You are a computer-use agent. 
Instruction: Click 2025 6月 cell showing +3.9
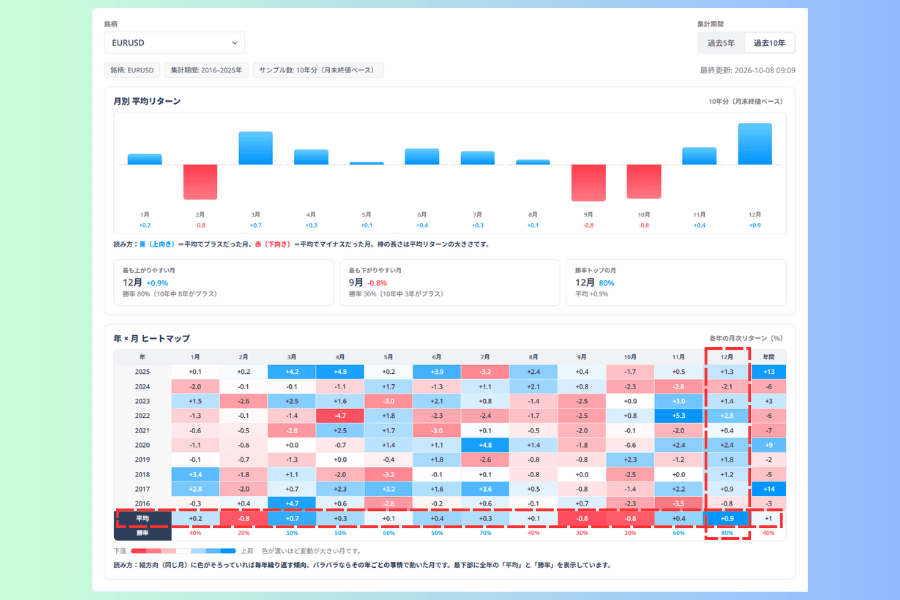437,371
